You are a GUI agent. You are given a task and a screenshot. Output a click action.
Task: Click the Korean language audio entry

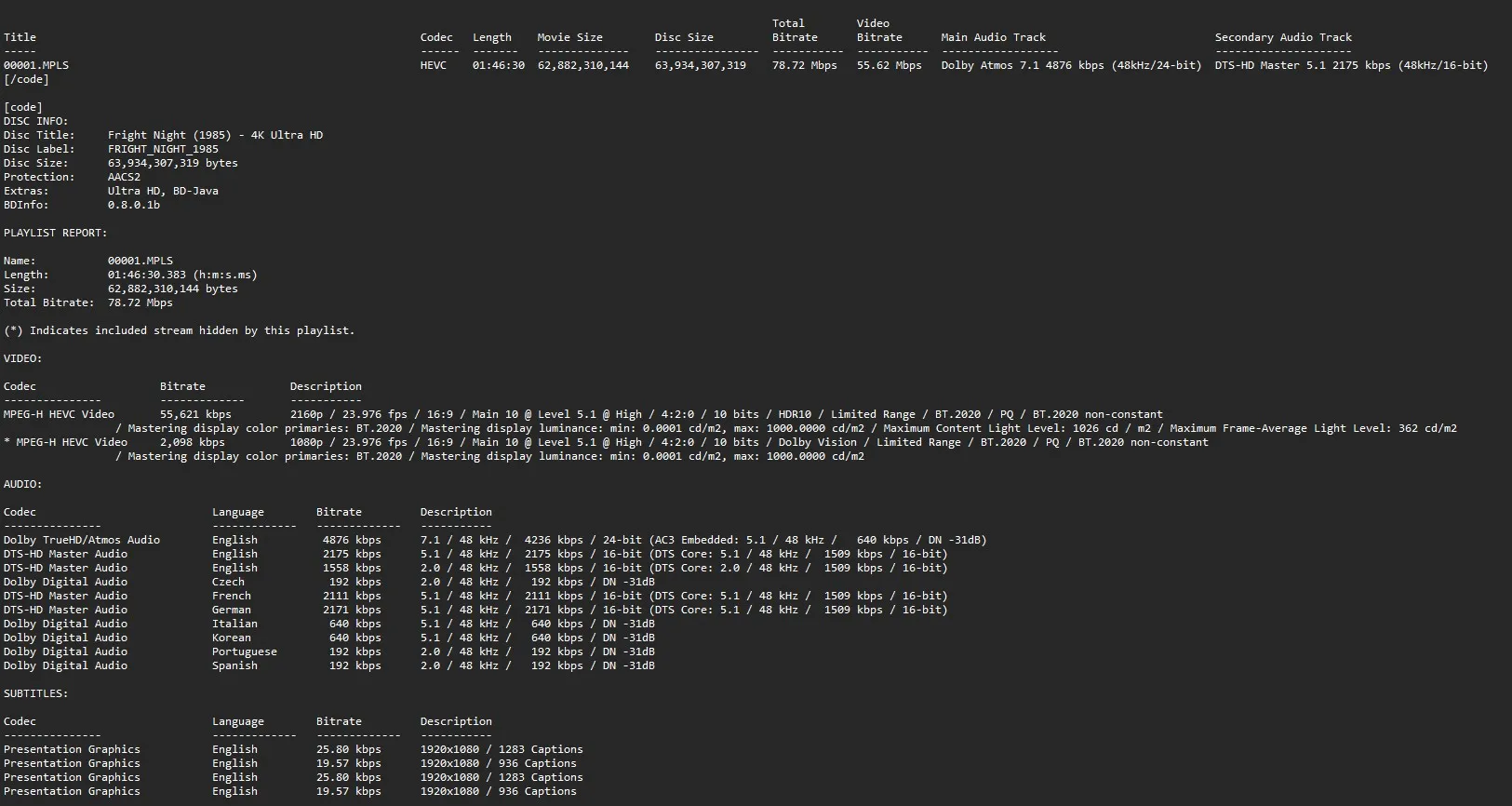coord(232,638)
